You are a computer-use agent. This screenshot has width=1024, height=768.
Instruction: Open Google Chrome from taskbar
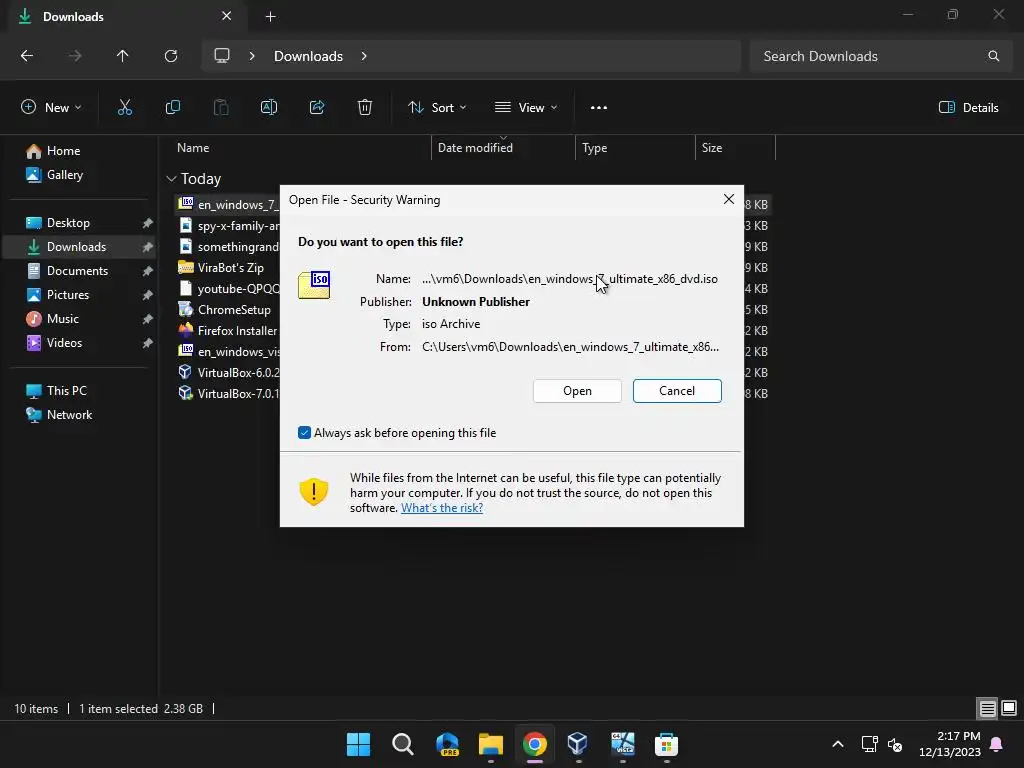coord(534,744)
